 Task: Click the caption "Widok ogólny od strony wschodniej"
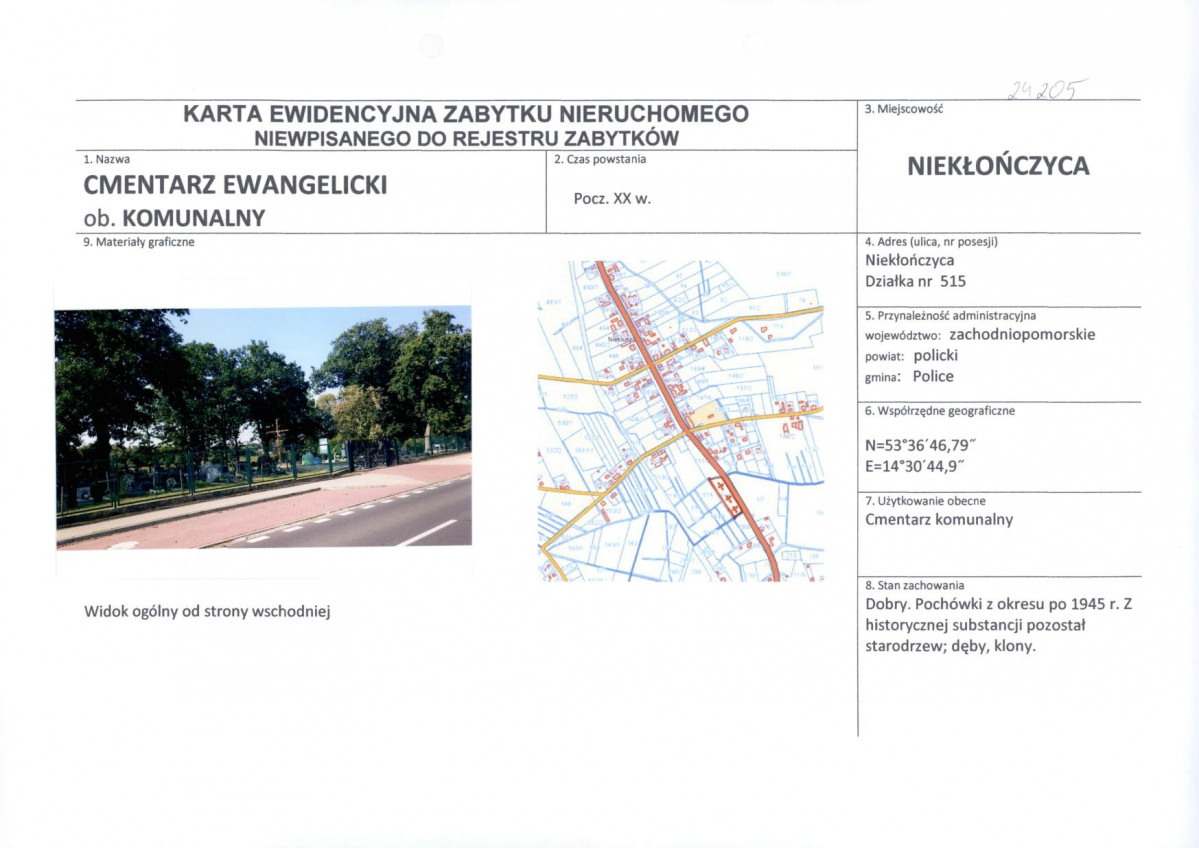coord(207,612)
